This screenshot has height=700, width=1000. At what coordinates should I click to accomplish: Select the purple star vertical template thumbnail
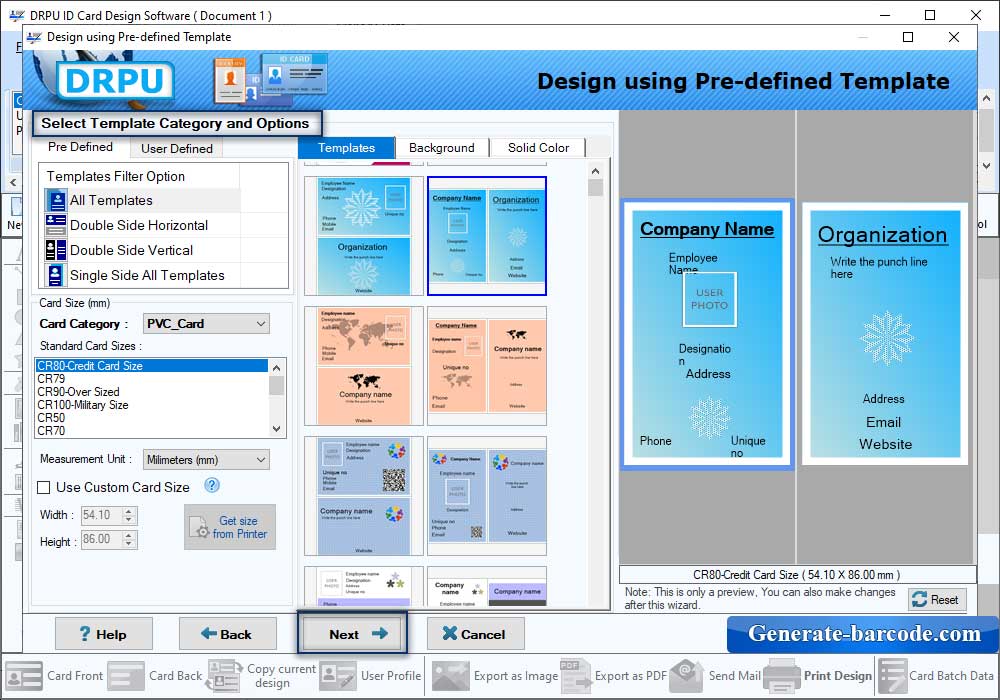click(x=487, y=587)
